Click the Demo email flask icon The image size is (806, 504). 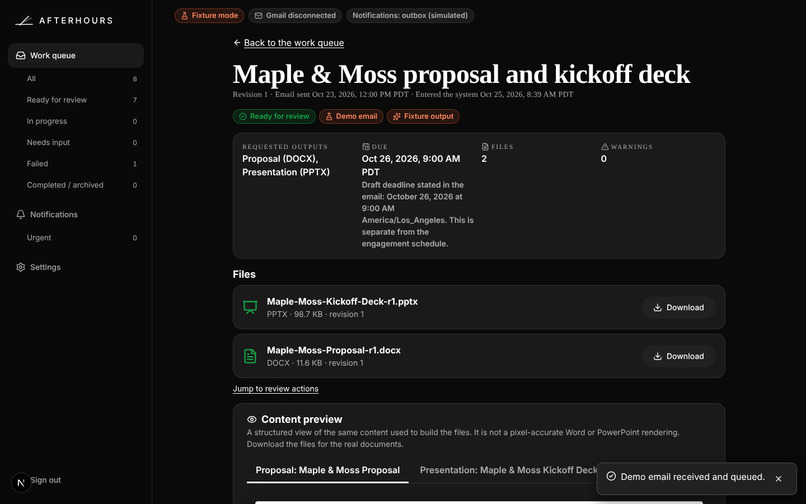328,116
